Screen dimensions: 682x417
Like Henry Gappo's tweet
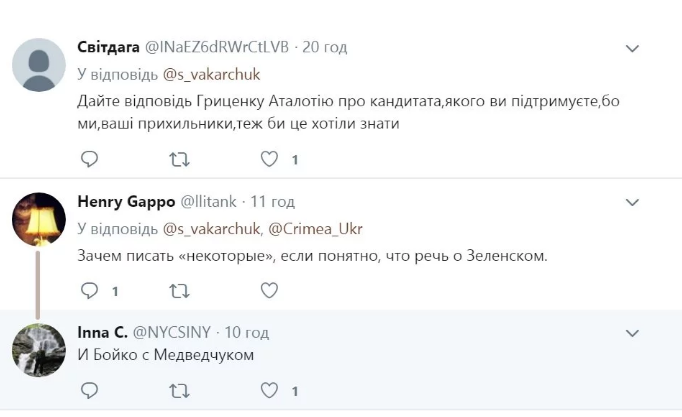[269, 290]
